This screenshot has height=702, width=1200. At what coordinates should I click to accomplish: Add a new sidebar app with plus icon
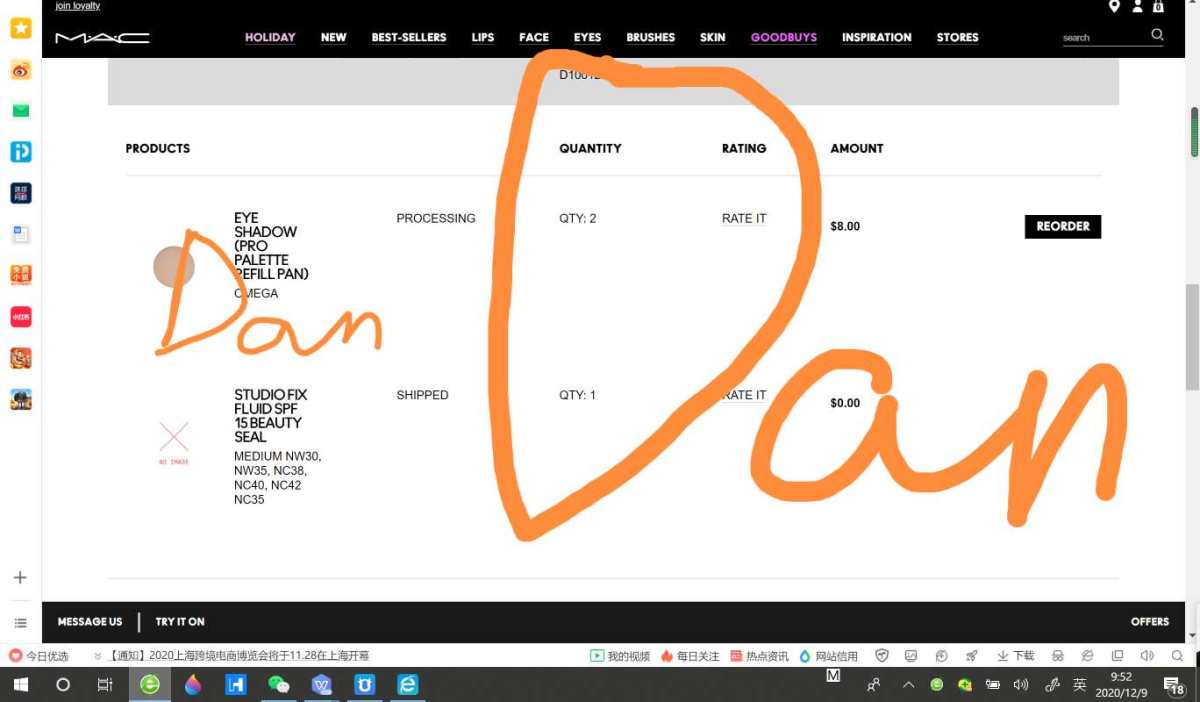20,578
